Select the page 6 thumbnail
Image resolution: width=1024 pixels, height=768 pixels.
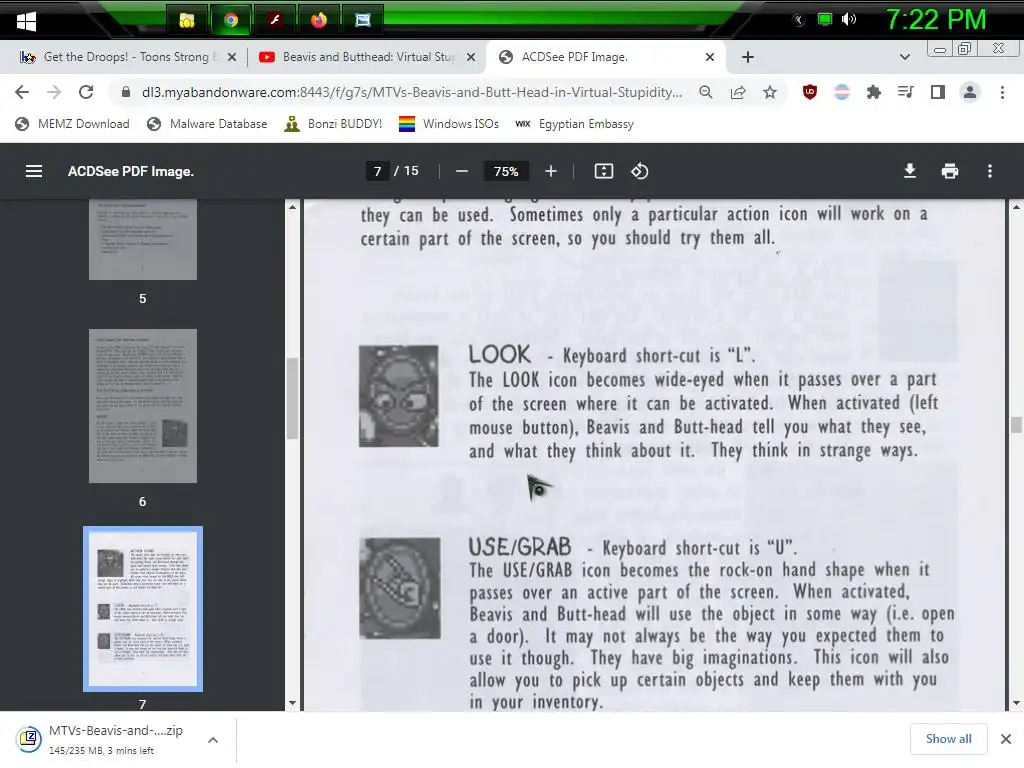click(143, 406)
